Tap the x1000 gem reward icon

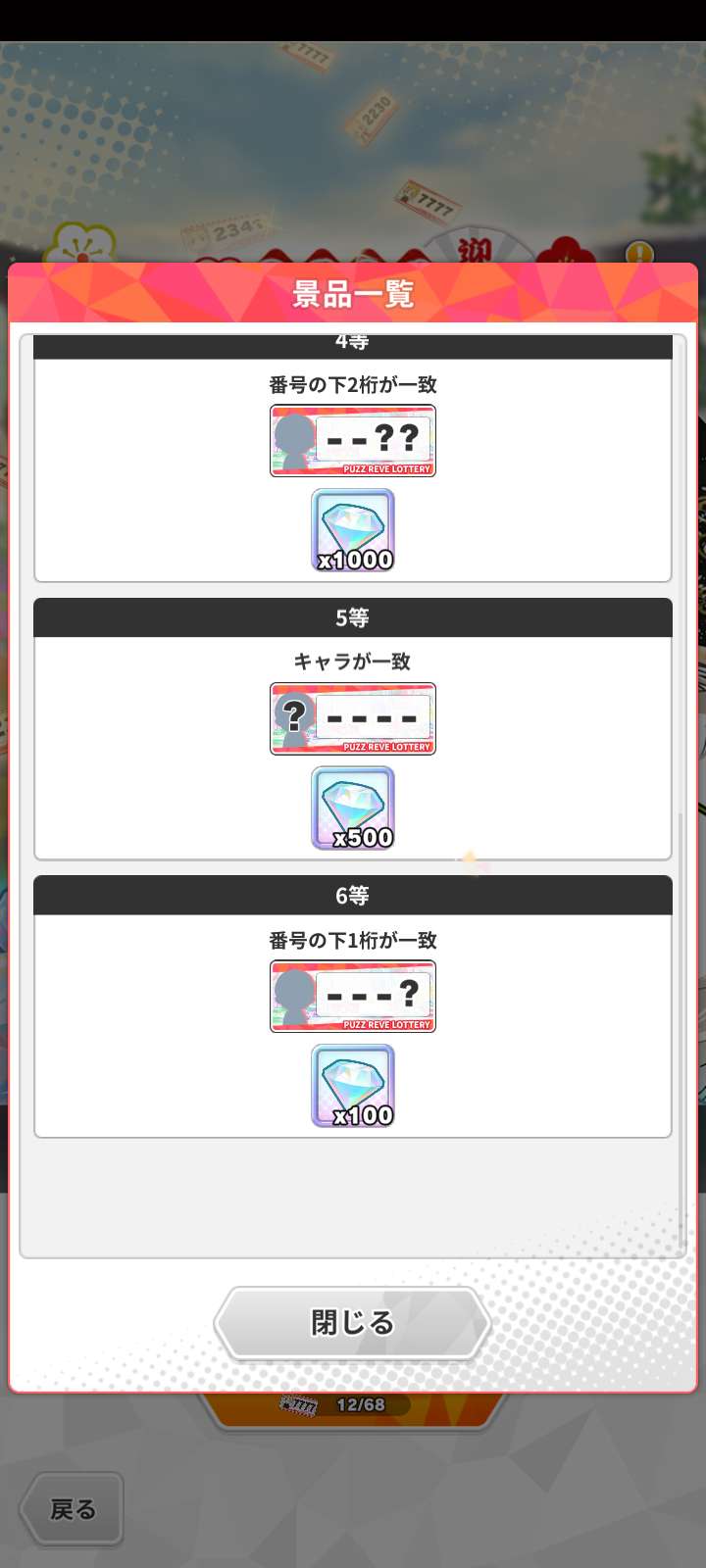(353, 530)
